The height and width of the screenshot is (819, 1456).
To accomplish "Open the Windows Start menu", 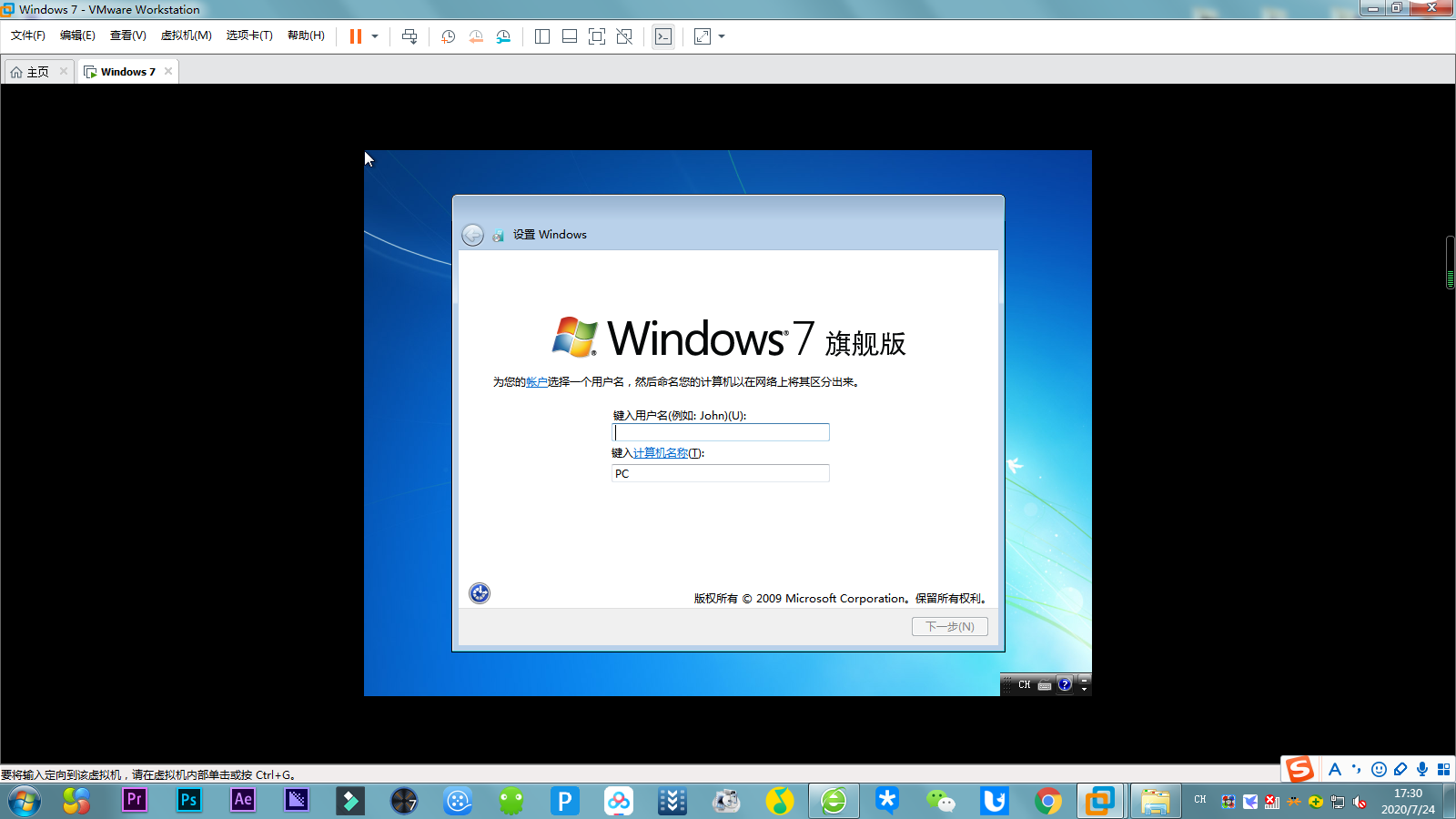I will click(25, 801).
